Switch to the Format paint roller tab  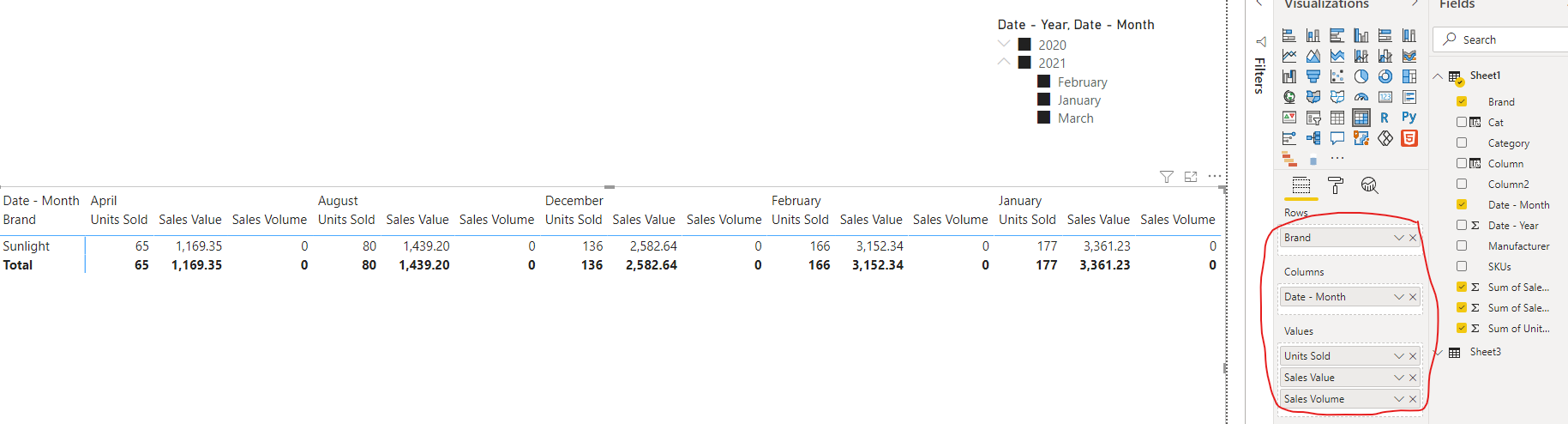click(1335, 185)
